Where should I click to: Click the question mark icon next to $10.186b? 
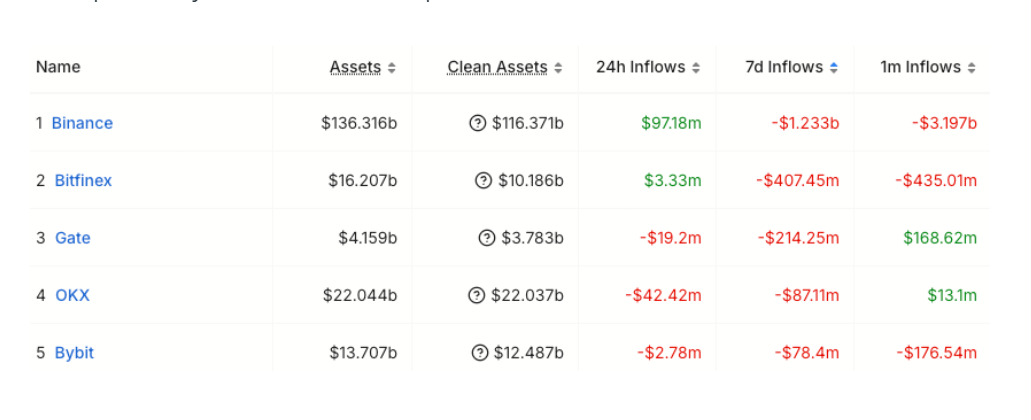tap(483, 180)
